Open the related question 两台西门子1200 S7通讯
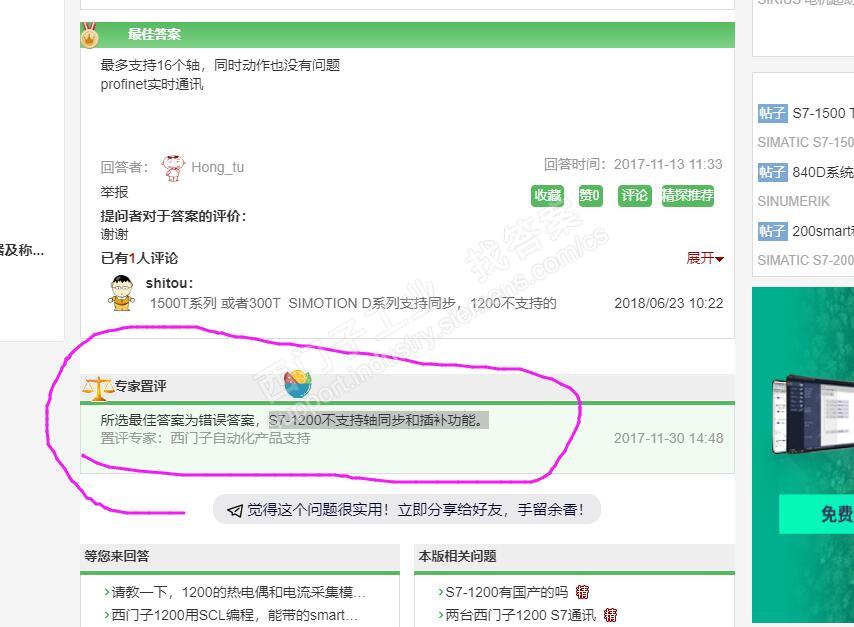The image size is (854, 627). 521,615
